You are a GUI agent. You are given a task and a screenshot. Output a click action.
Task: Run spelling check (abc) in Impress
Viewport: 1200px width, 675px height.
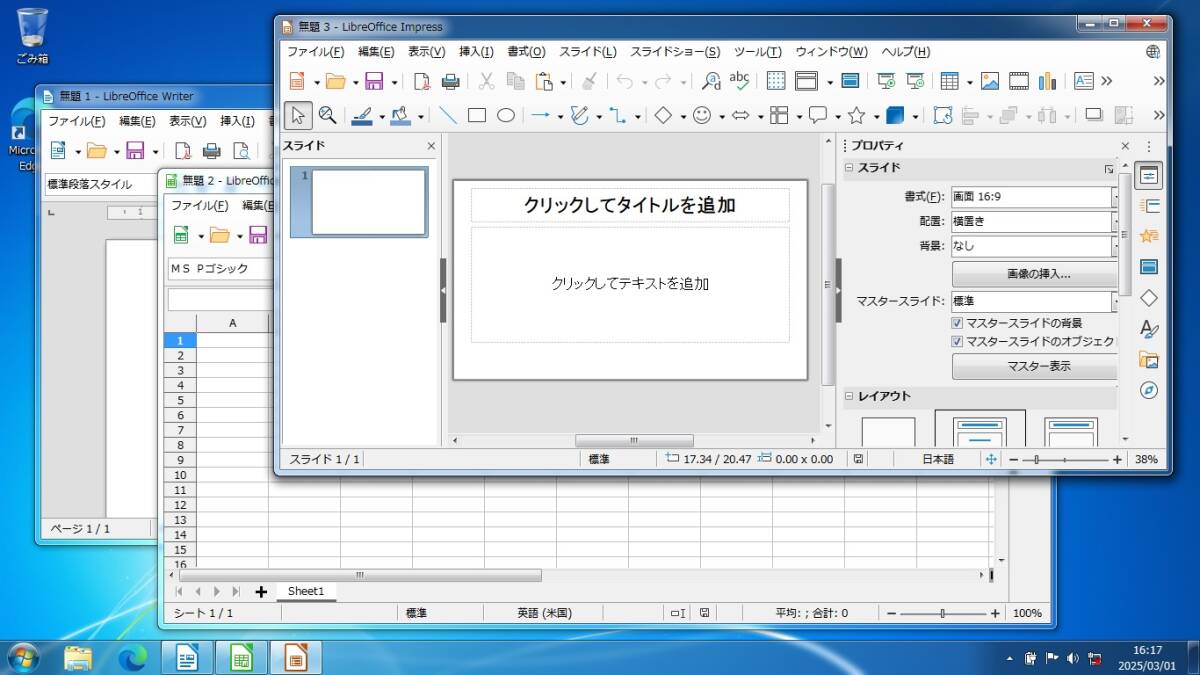click(740, 81)
